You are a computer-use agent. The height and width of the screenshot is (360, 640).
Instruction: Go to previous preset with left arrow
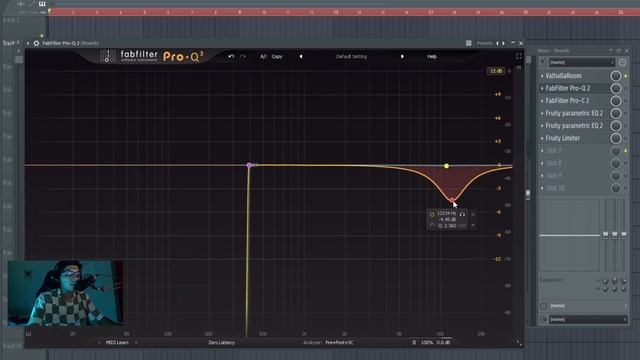pyautogui.click(x=301, y=56)
